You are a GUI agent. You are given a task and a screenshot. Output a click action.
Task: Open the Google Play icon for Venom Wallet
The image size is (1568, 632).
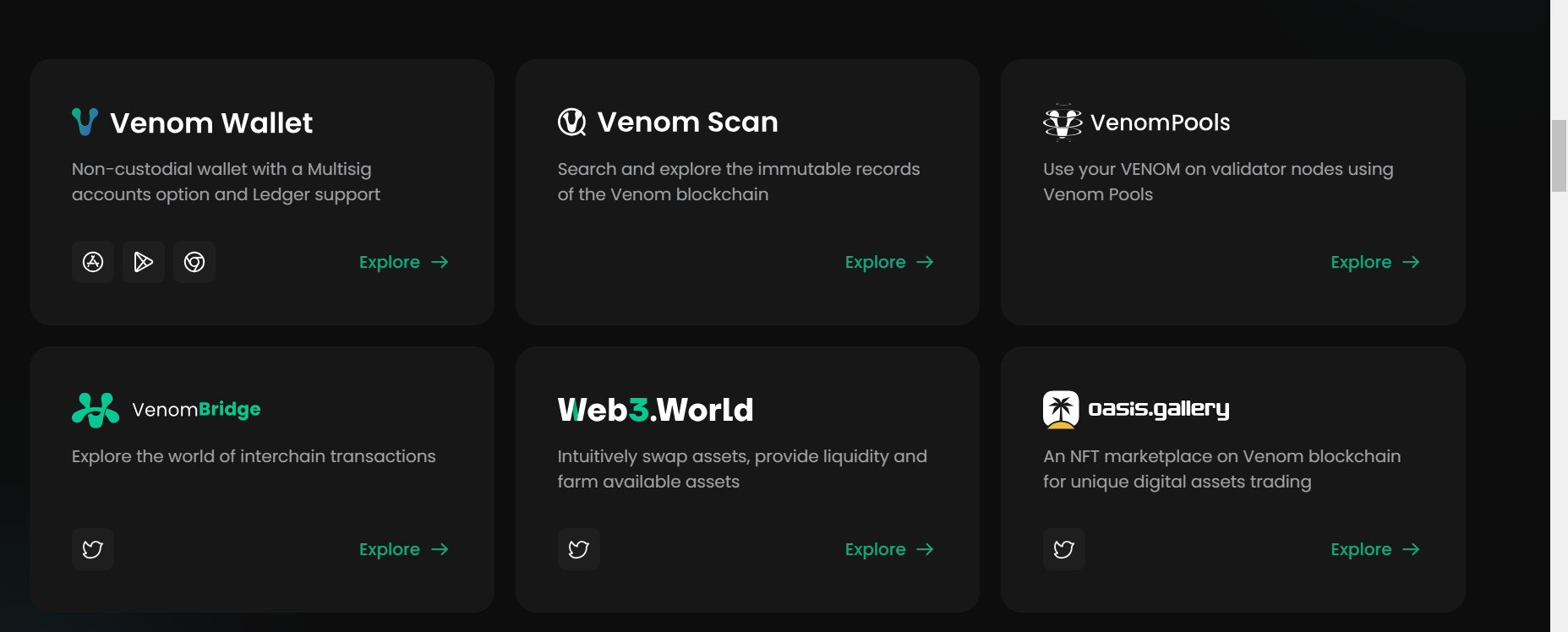143,262
